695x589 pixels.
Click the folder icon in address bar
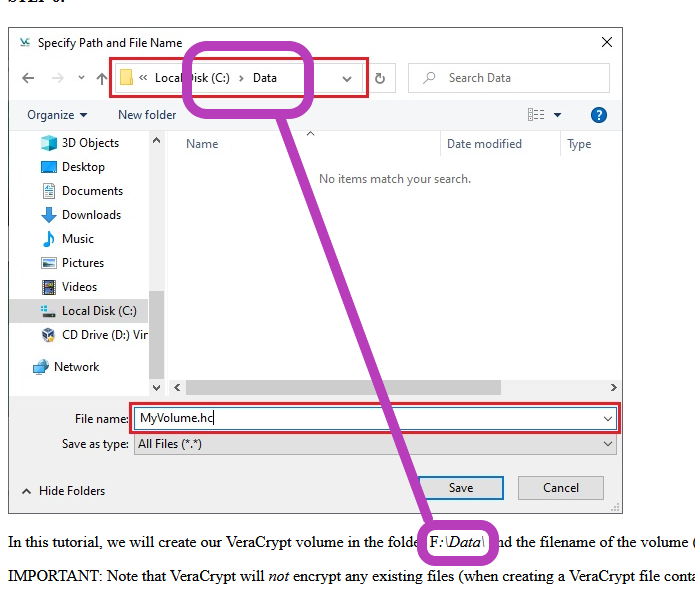127,77
